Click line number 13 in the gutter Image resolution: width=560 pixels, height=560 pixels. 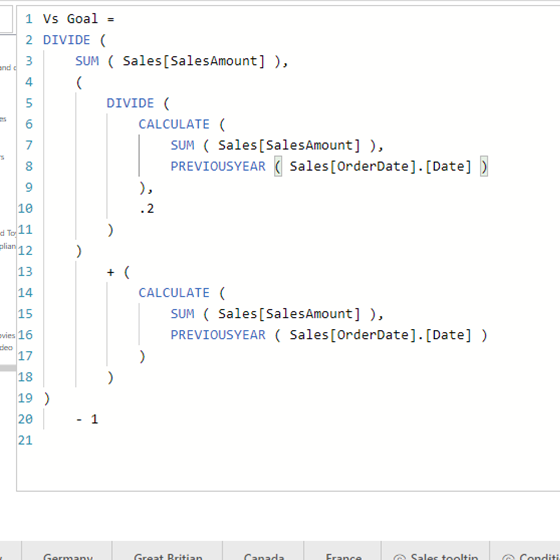[x=25, y=272]
